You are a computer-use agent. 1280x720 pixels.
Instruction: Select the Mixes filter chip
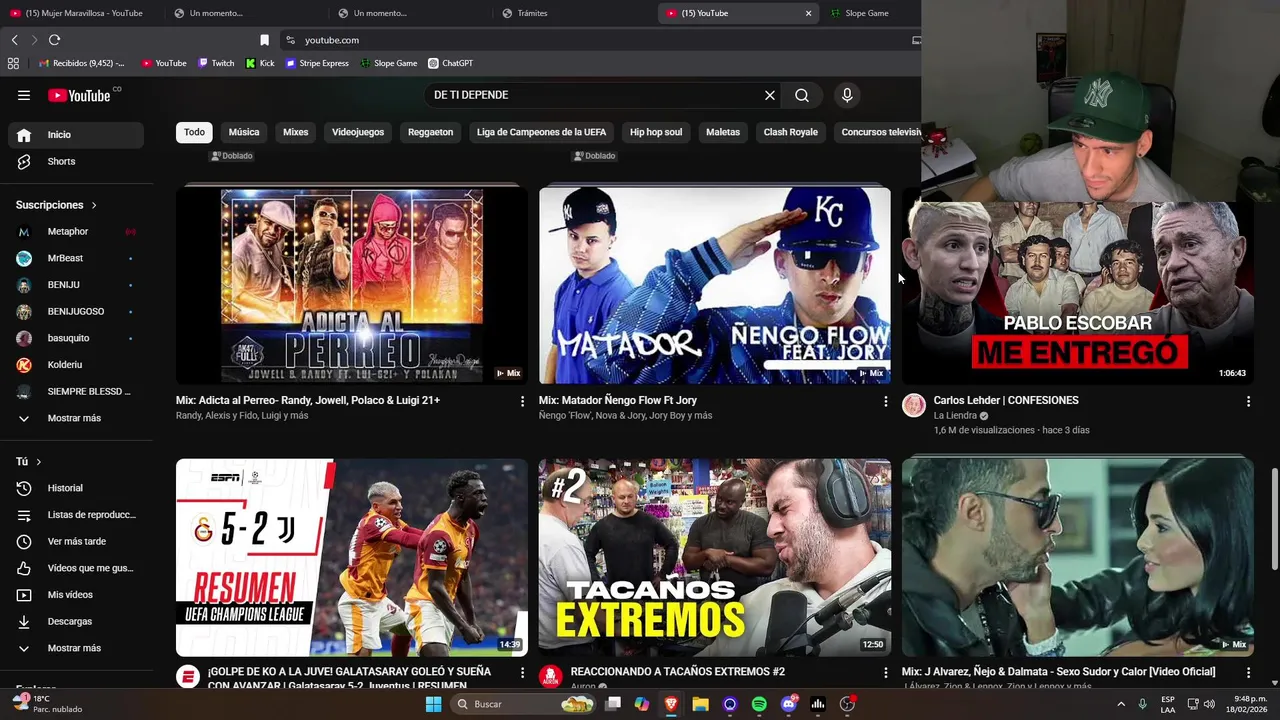296,132
